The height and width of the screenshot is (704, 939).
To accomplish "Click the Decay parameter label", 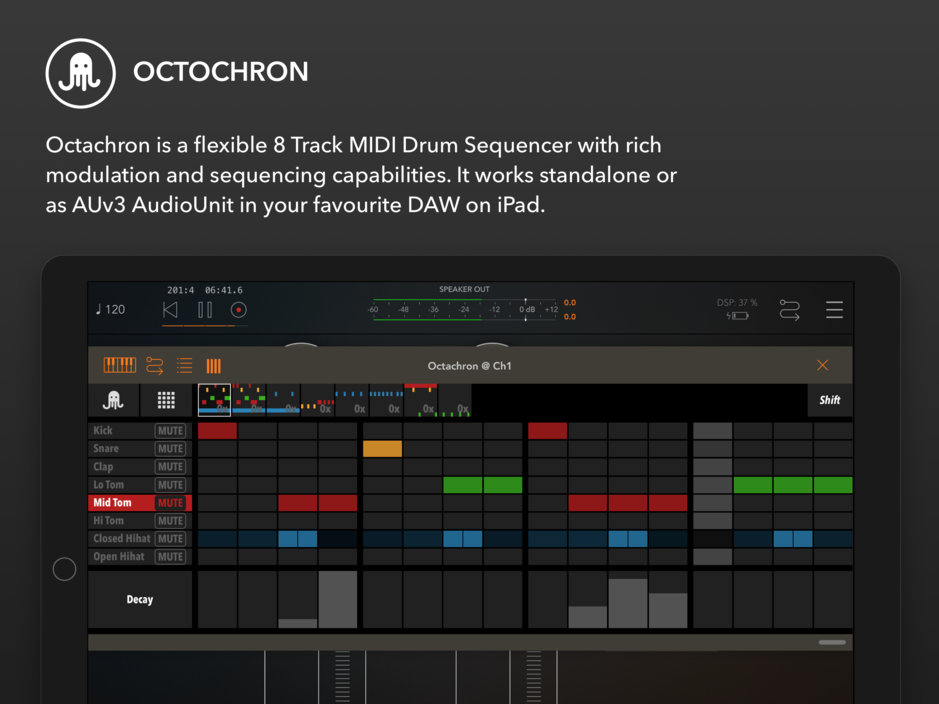I will point(140,599).
